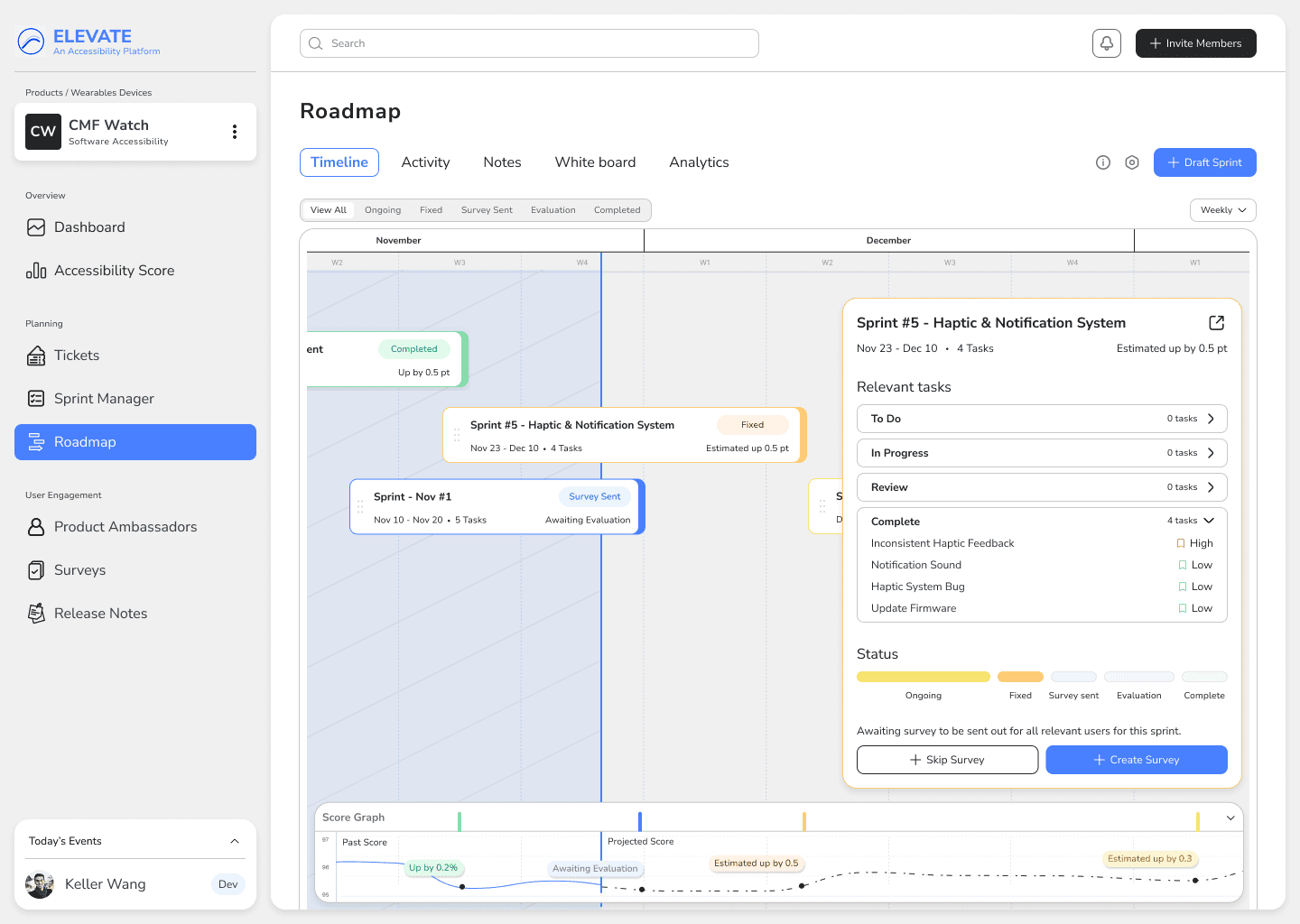Go to Accessibility Score page
Screen dimensions: 1300x924
click(x=114, y=271)
